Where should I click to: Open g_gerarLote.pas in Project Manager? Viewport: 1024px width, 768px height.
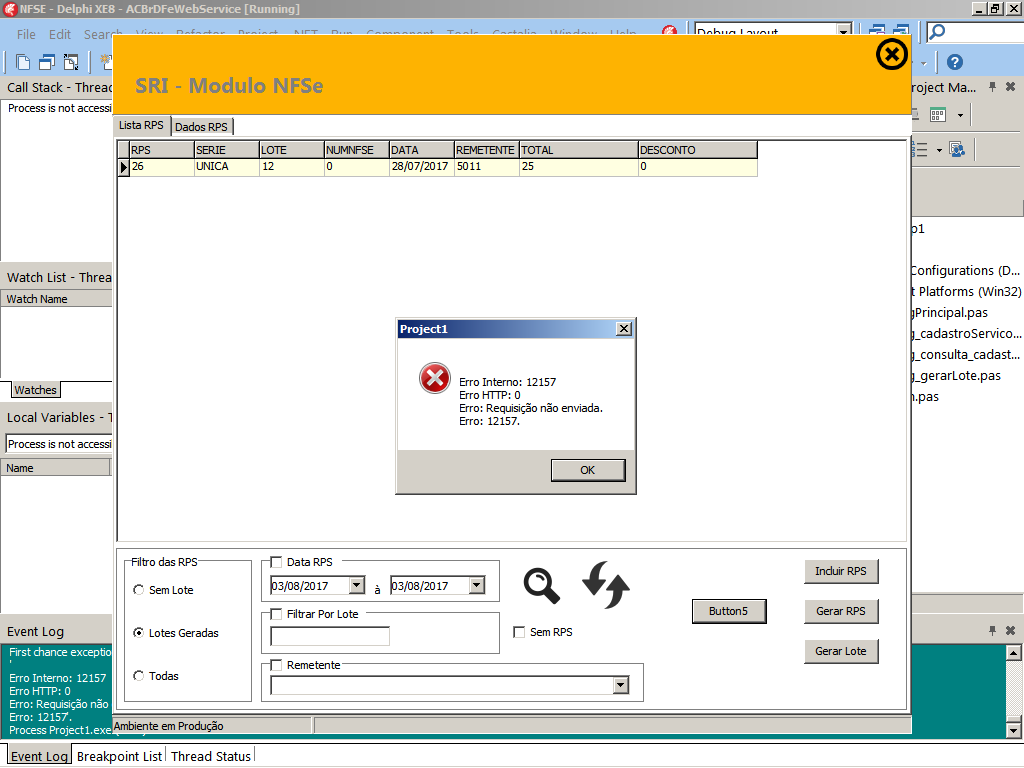point(957,376)
